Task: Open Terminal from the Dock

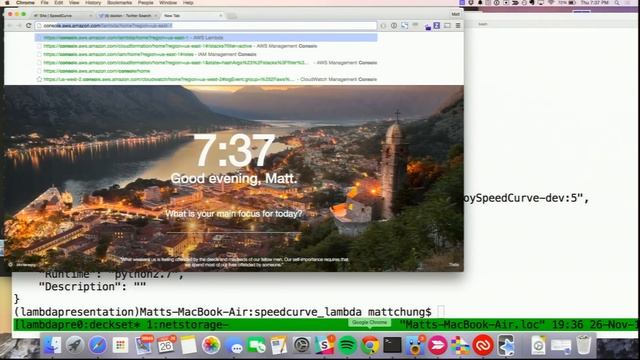Action: coord(392,345)
